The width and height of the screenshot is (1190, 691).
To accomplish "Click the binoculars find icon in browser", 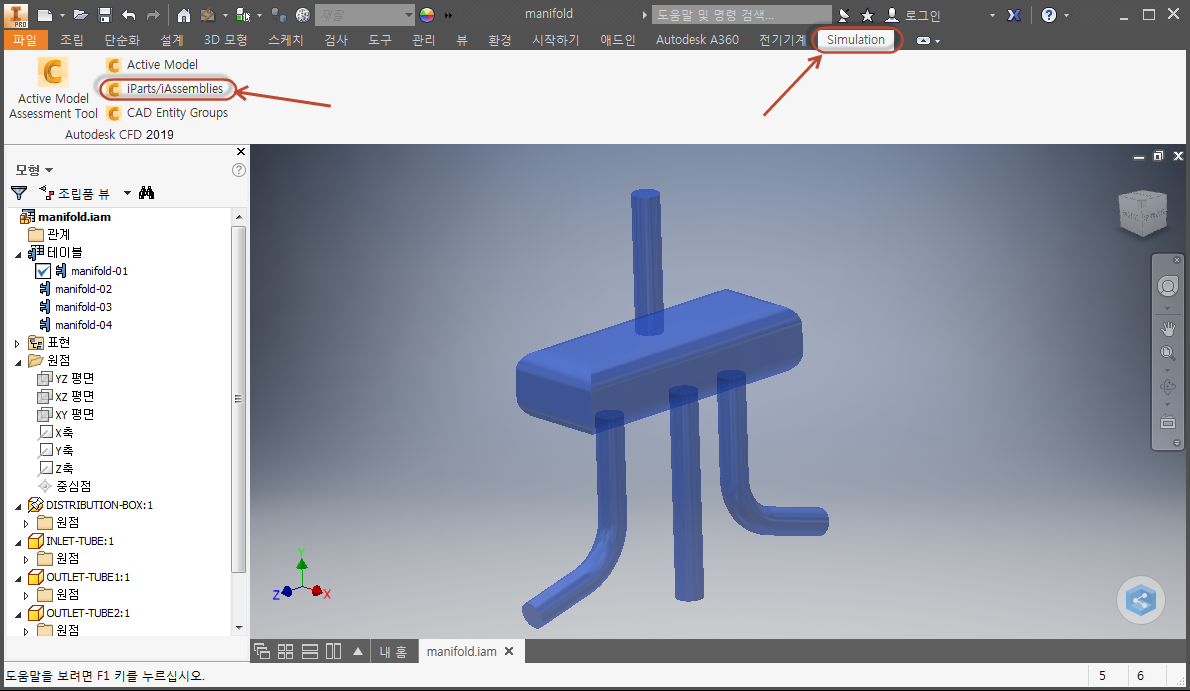I will [146, 193].
